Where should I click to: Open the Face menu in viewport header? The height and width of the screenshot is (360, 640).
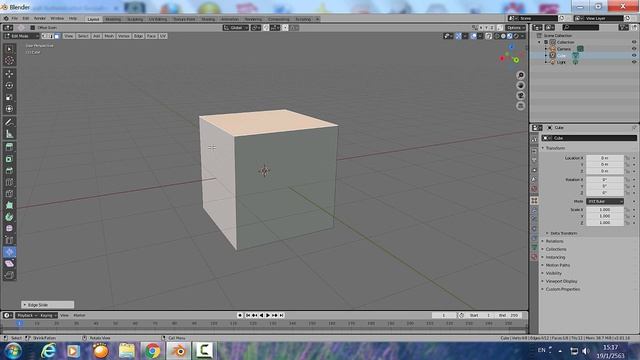151,36
